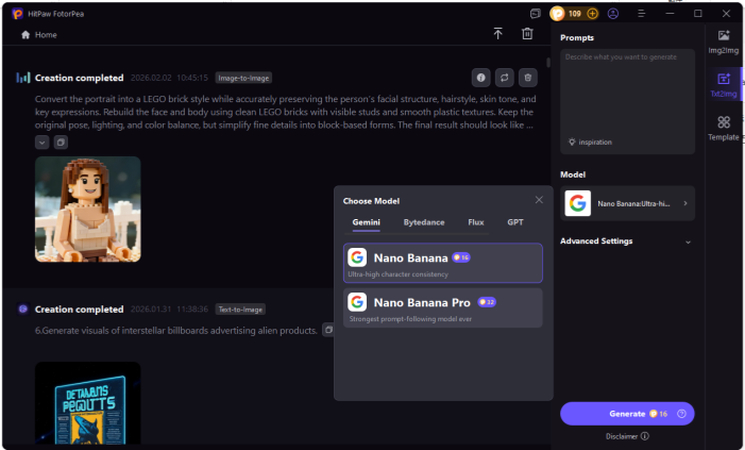Open the user account profile icon
This screenshot has width=745, height=450.
(613, 14)
